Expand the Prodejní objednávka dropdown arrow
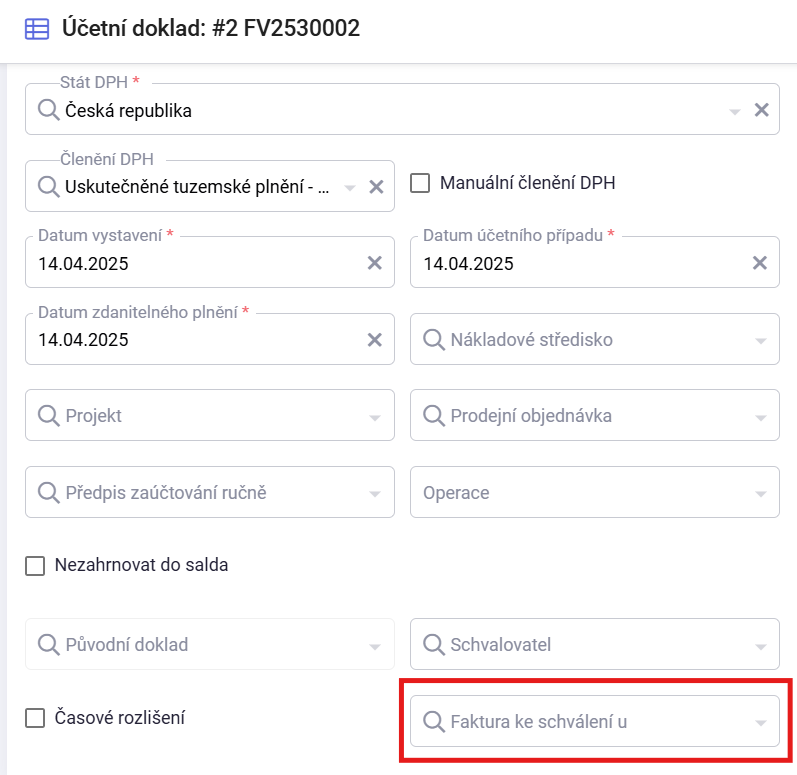Viewport: 797px width, 775px height. [760, 418]
